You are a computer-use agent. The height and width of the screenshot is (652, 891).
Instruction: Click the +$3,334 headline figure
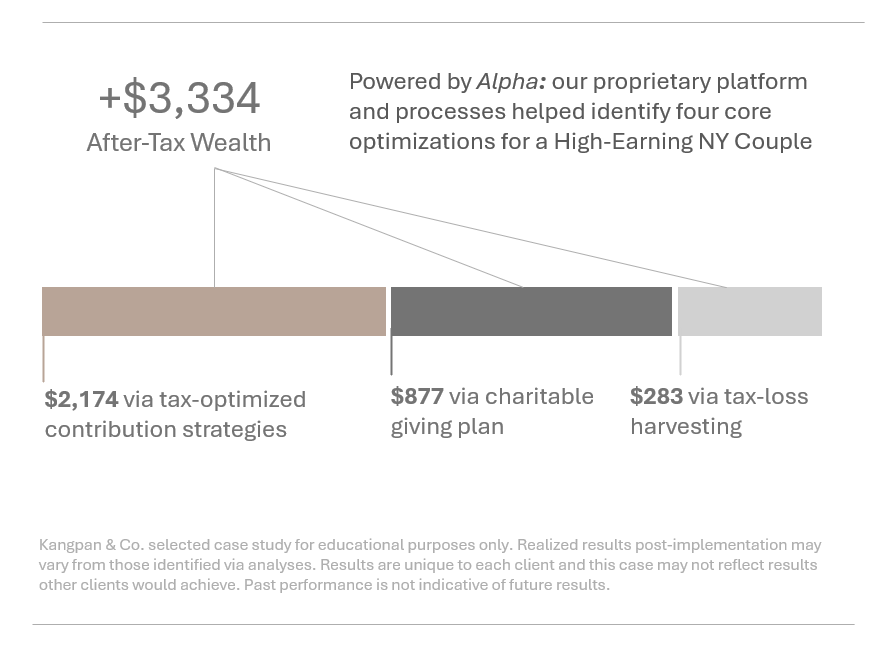[x=179, y=99]
